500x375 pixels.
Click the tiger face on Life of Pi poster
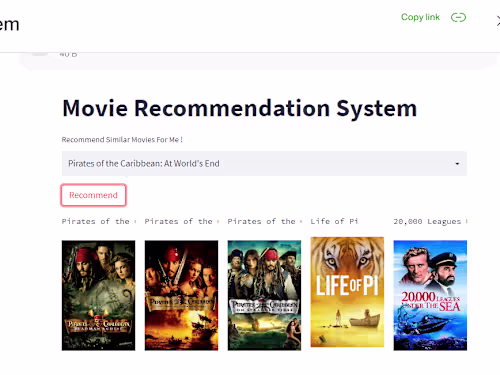[x=347, y=257]
